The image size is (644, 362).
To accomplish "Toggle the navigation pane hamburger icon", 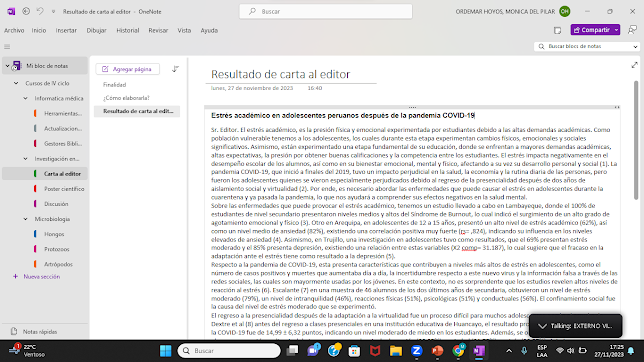I will [x=7, y=46].
